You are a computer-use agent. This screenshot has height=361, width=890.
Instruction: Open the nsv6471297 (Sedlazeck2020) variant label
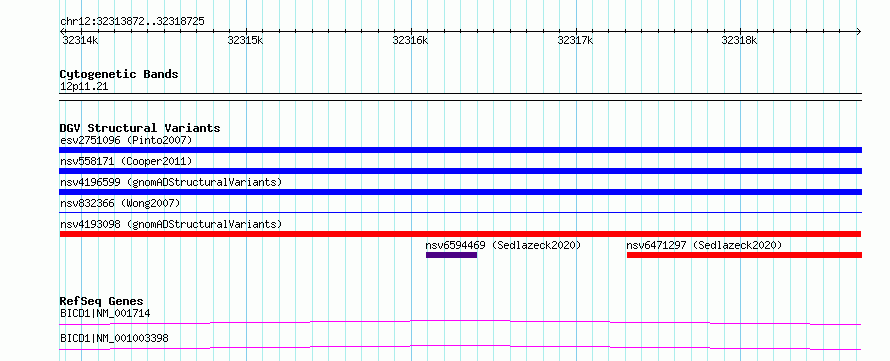pos(704,245)
